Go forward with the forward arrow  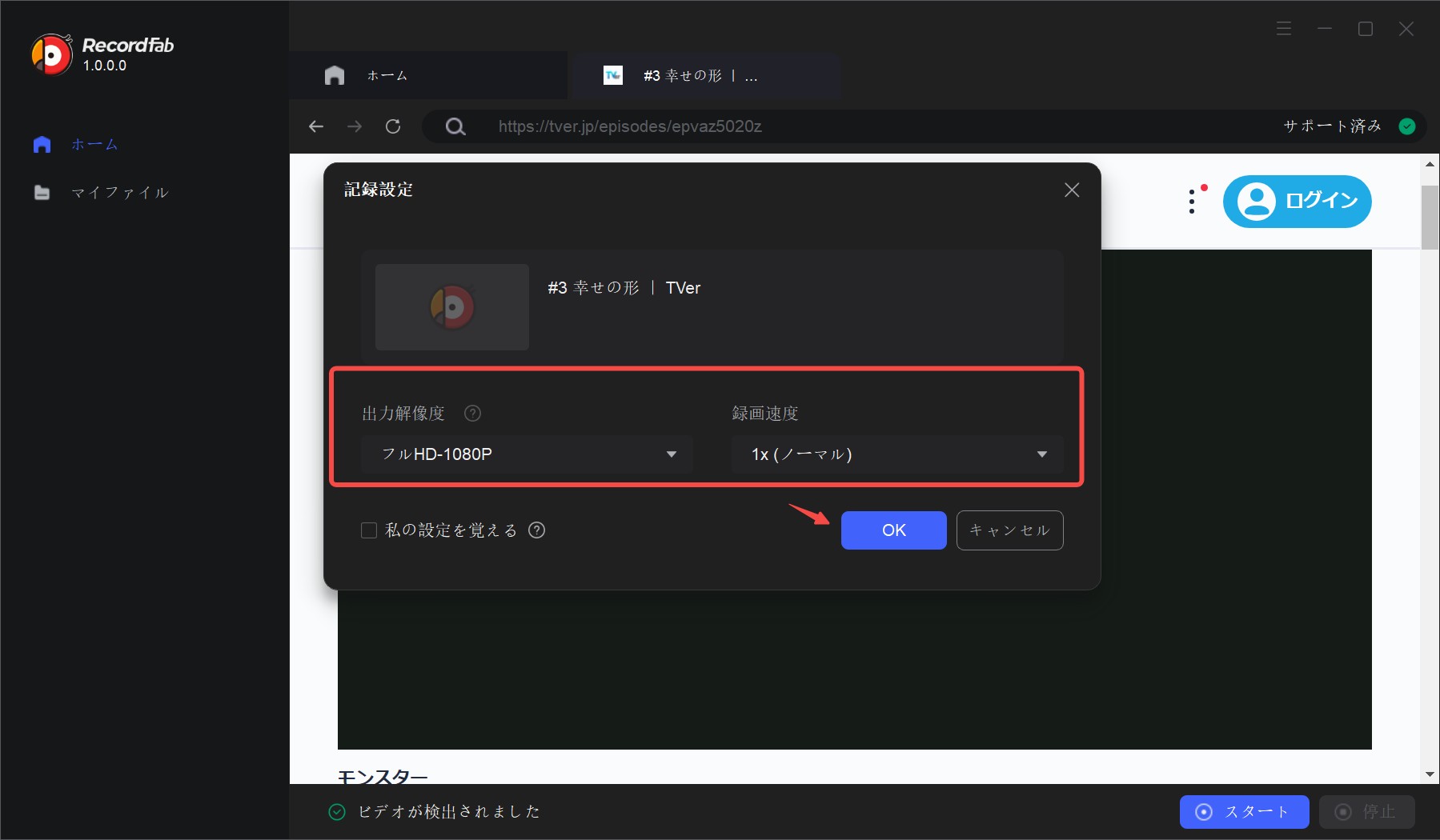tap(355, 126)
